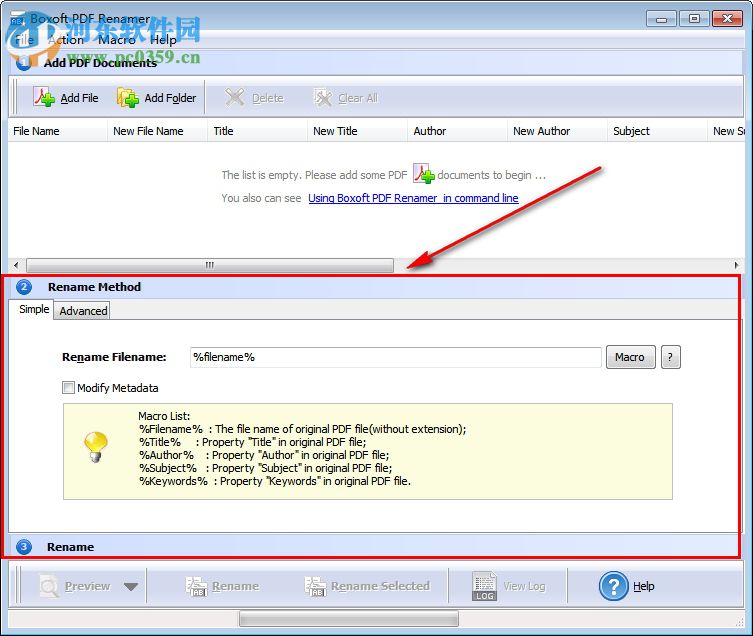753x636 pixels.
Task: Click the Add Folder toolbar button
Action: [x=157, y=98]
